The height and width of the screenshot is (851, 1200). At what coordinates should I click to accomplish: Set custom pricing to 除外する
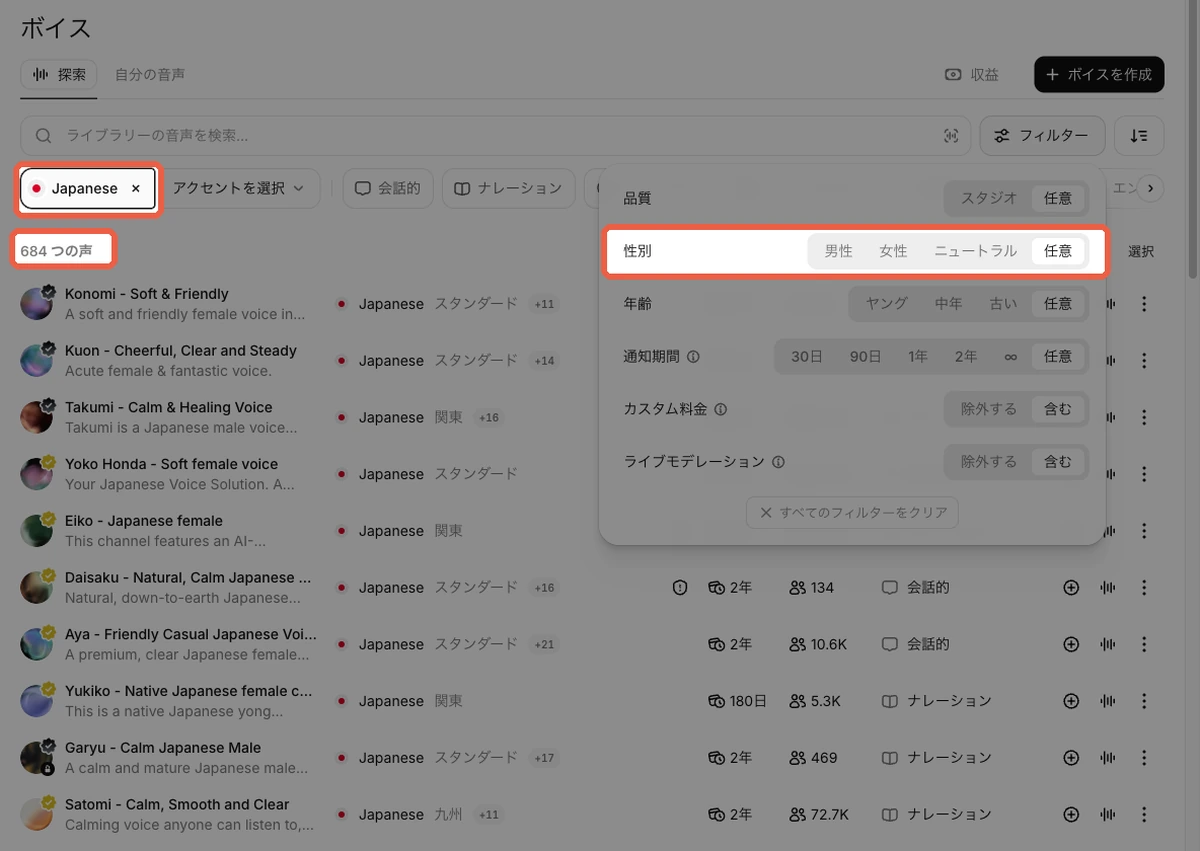tap(989, 409)
